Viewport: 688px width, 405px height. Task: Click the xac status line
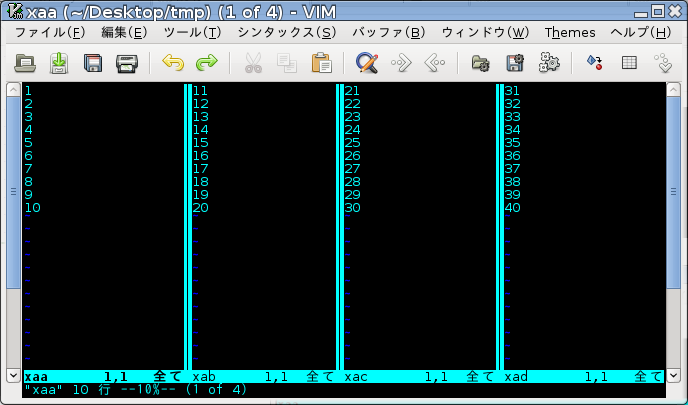click(420, 376)
